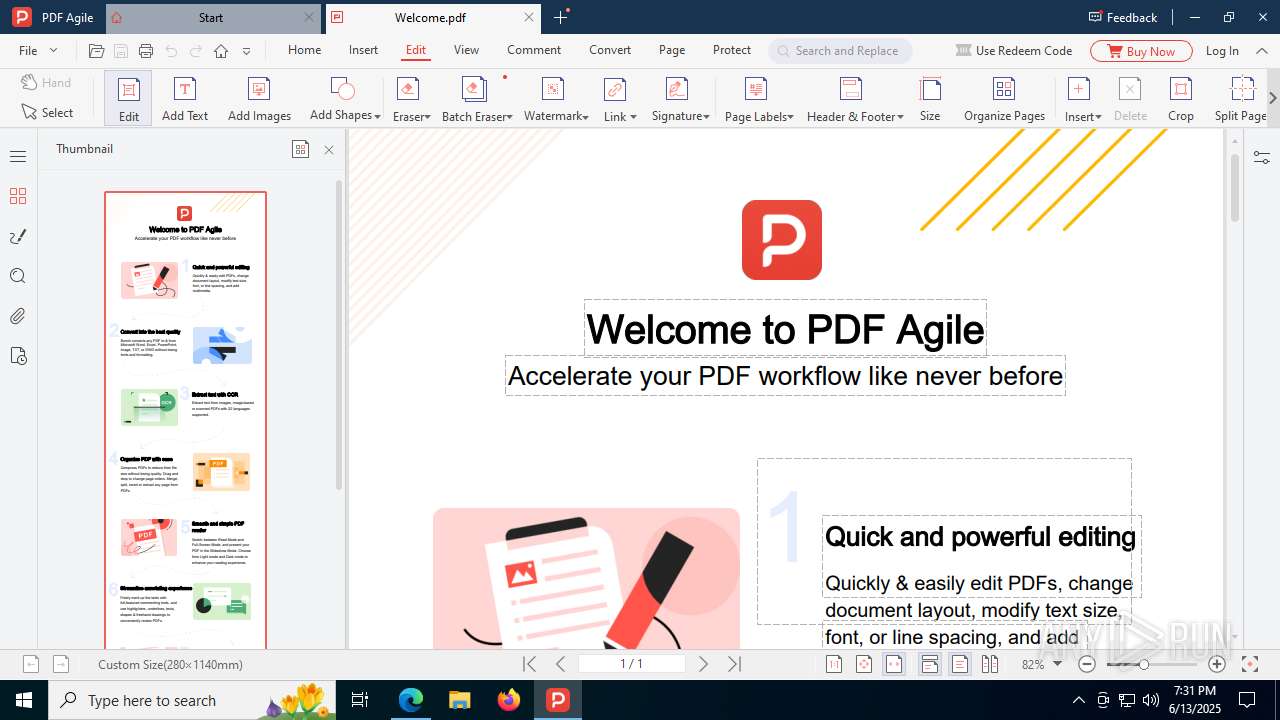Click the zoom in plus button
Image resolution: width=1280 pixels, height=720 pixels.
pos(1217,664)
